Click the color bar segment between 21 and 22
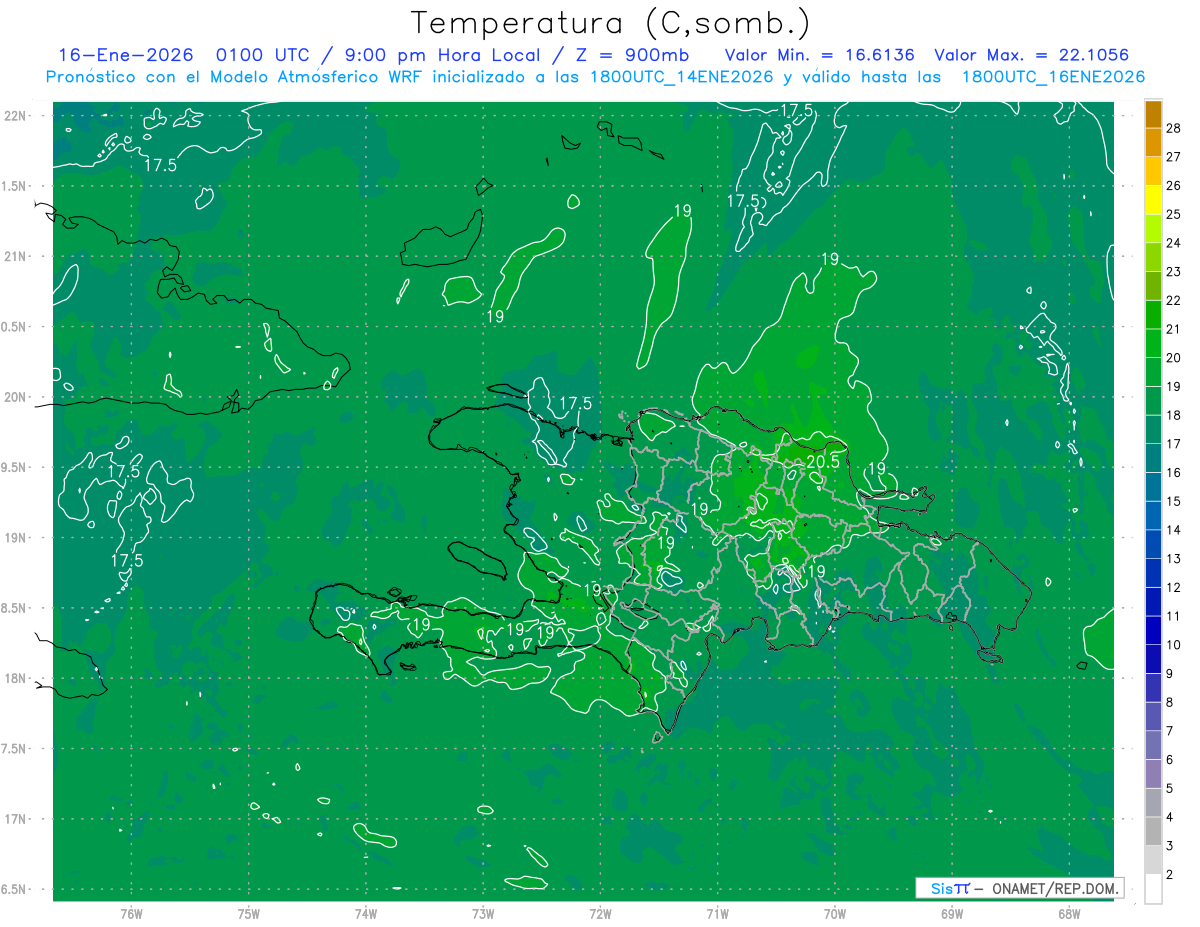This screenshot has width=1200, height=927. point(1154,315)
